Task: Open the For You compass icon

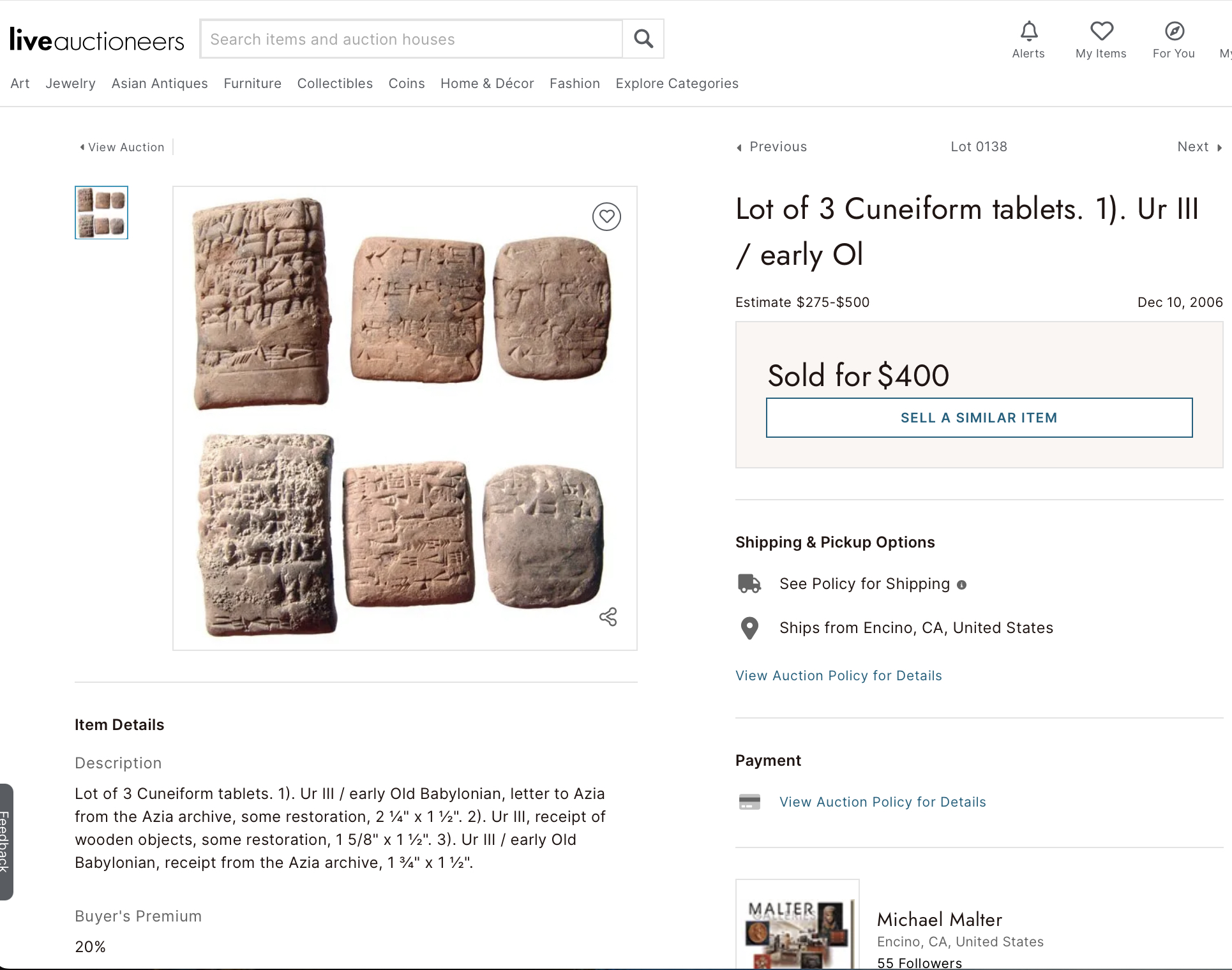Action: pos(1174,31)
